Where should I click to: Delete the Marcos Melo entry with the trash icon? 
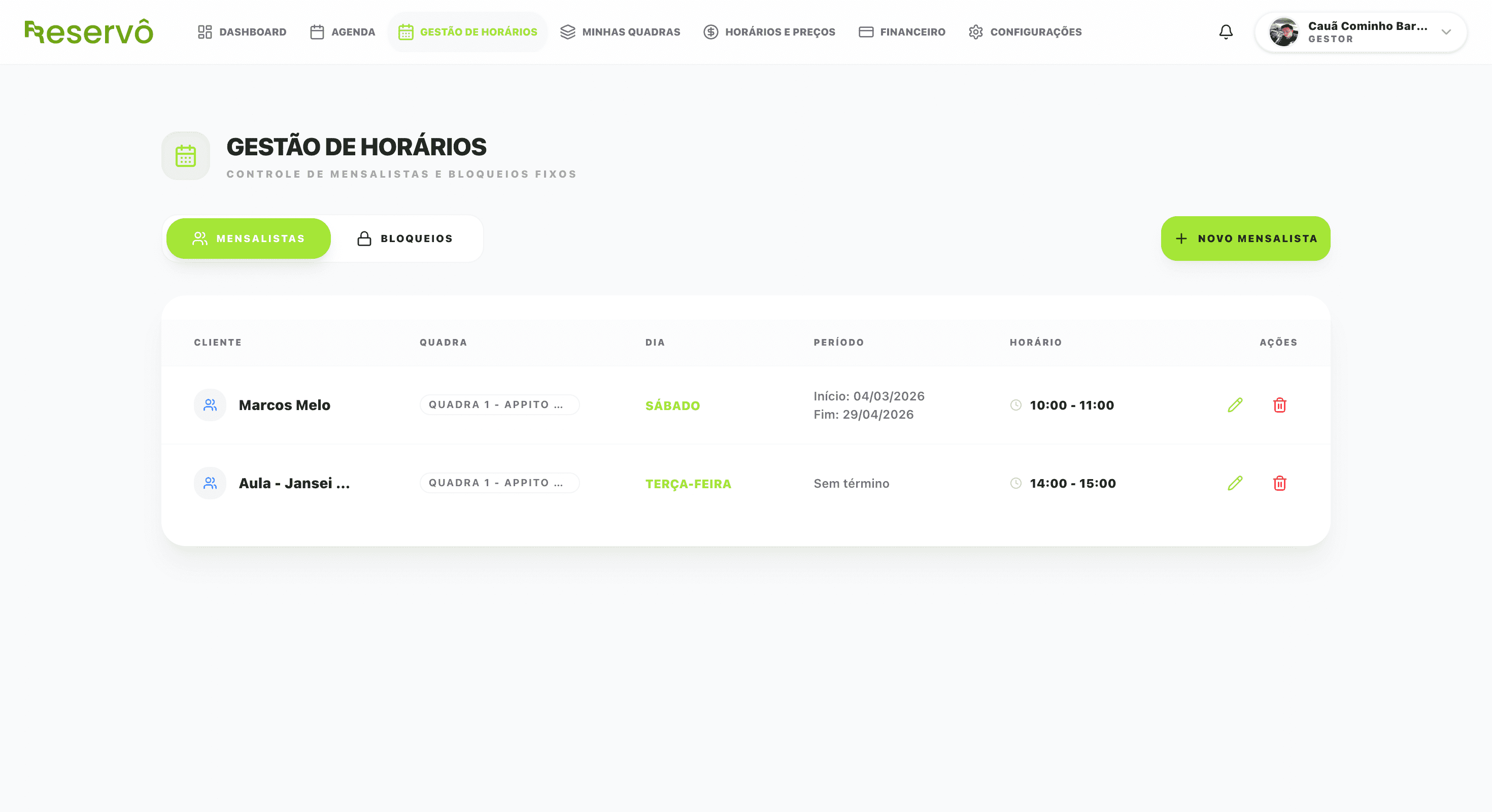point(1279,405)
